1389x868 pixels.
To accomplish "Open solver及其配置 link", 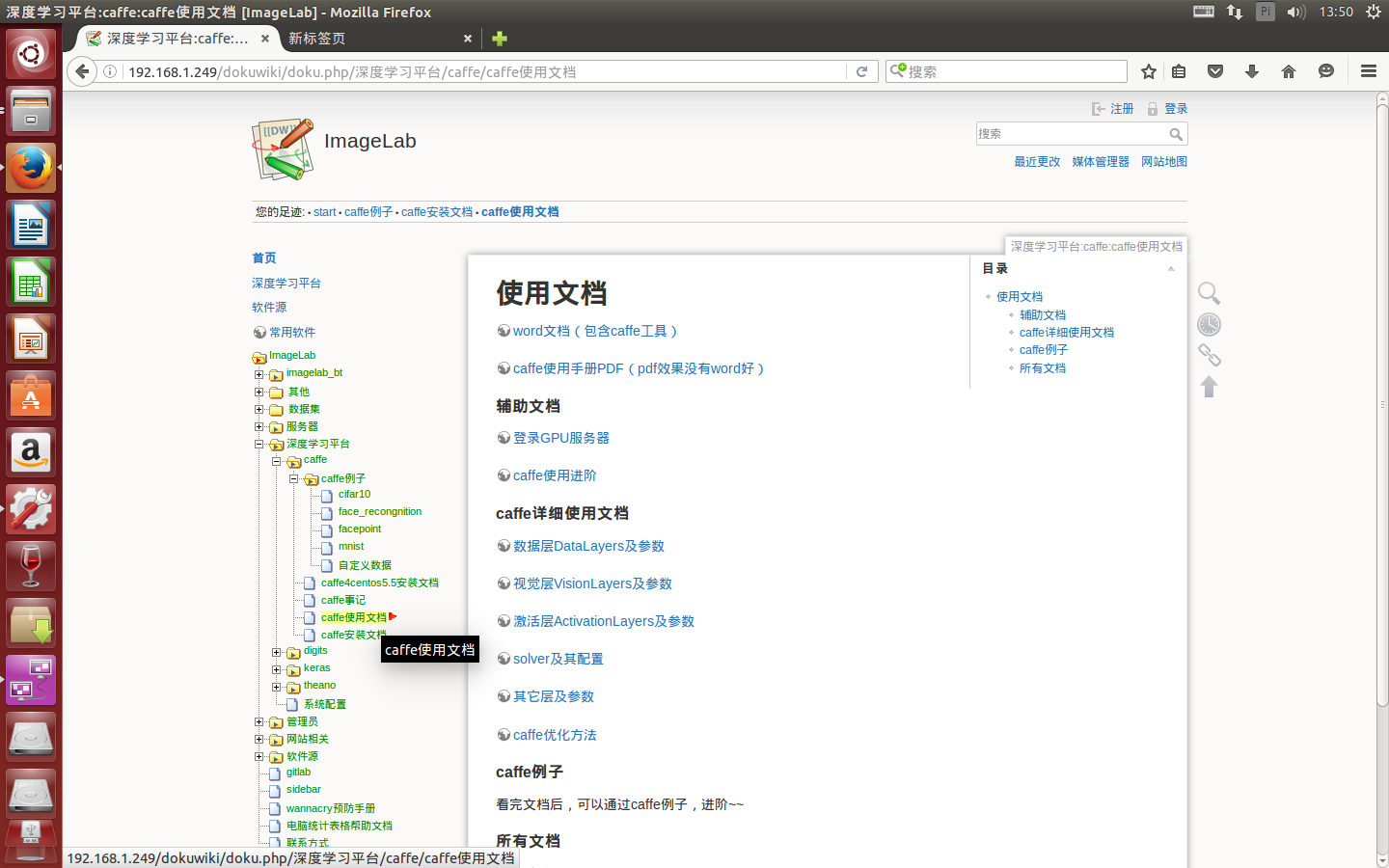I will (x=558, y=659).
